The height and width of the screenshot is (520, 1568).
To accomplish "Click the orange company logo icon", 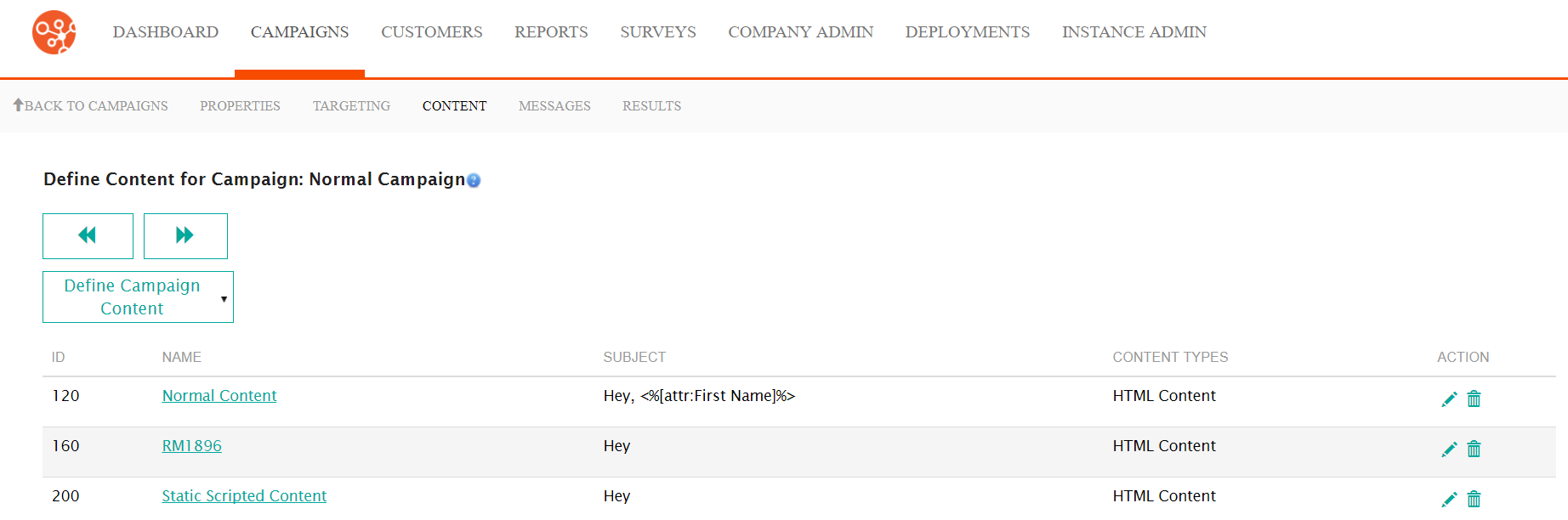I will coord(54,32).
